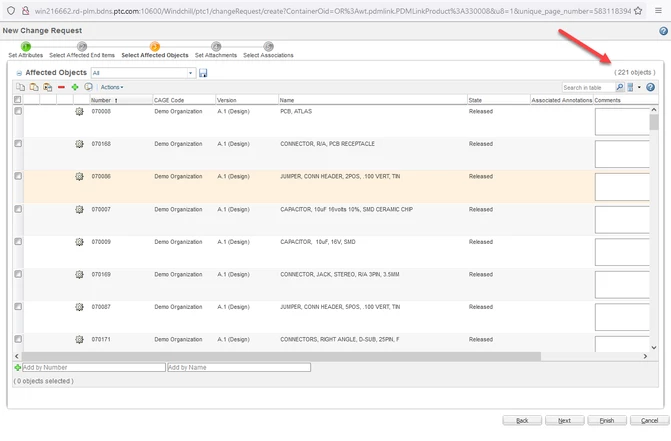Click the Comments box for 070008
Image resolution: width=671 pixels, height=441 pixels.
click(x=622, y=121)
